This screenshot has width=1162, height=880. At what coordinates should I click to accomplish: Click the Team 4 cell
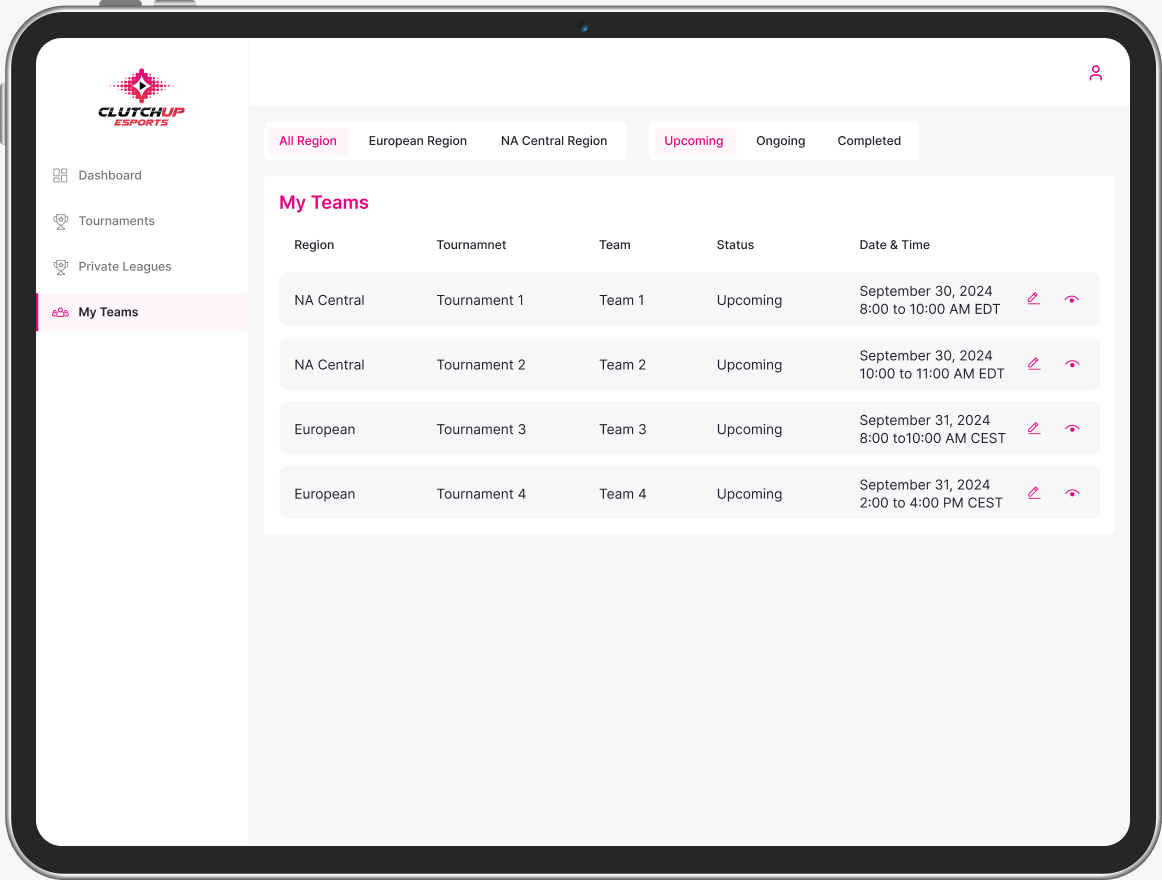(622, 494)
